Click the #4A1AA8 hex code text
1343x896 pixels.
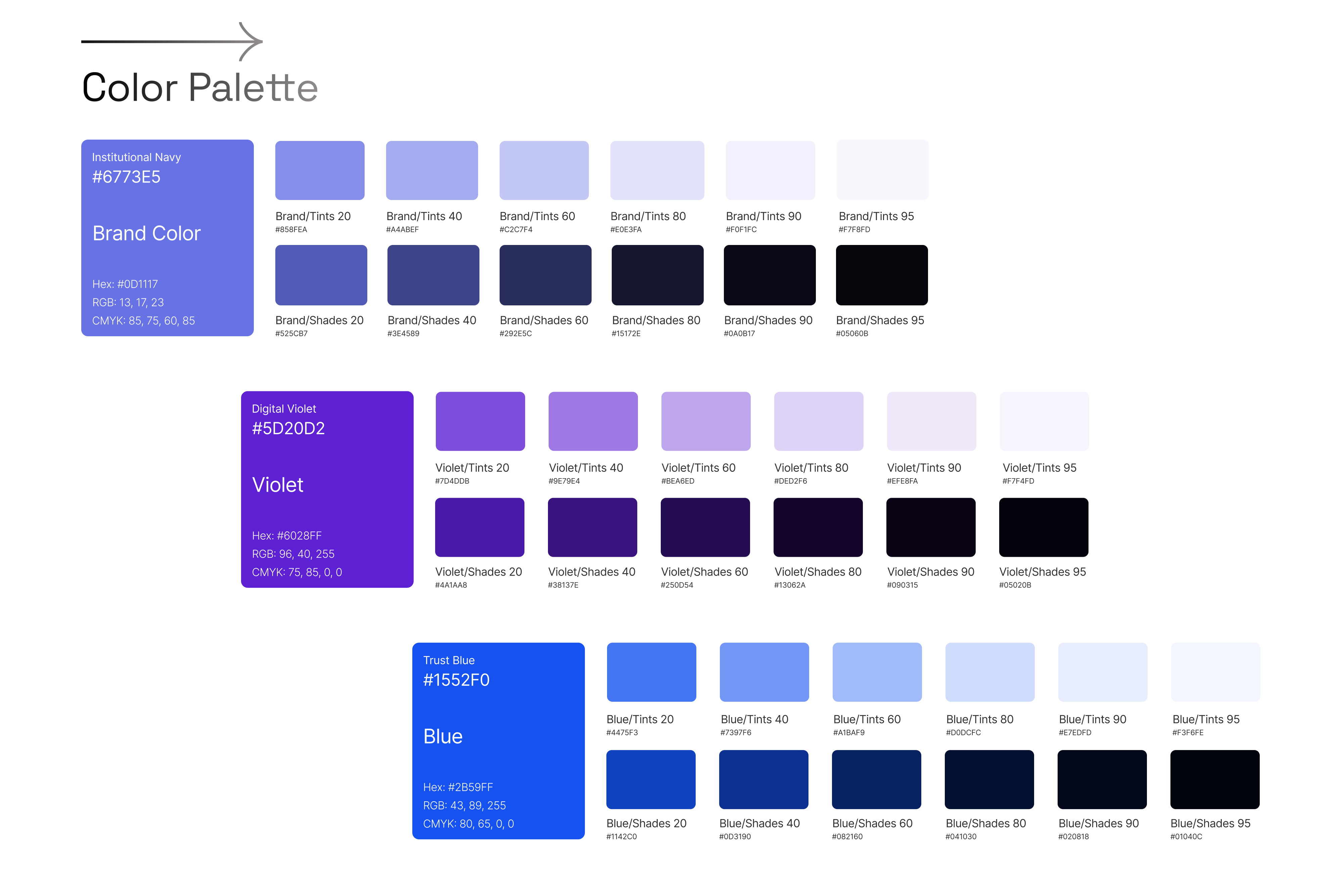click(451, 585)
